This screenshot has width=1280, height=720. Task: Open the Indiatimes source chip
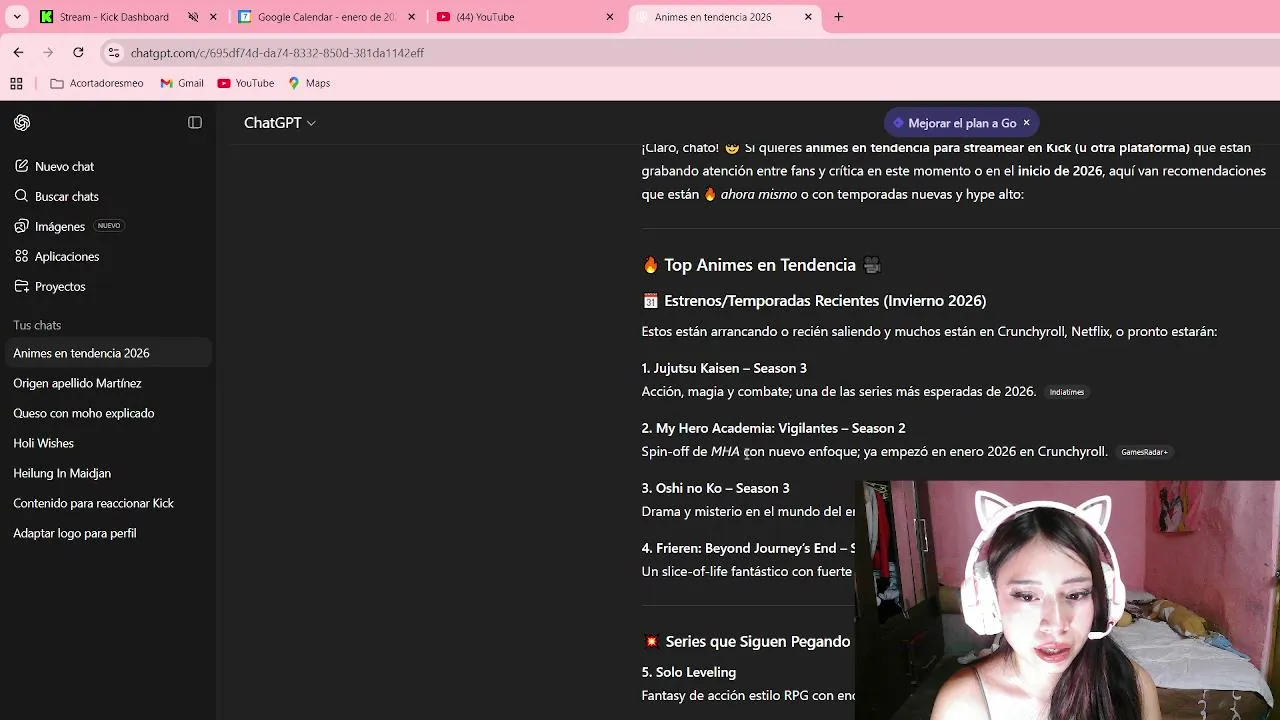coord(1066,392)
